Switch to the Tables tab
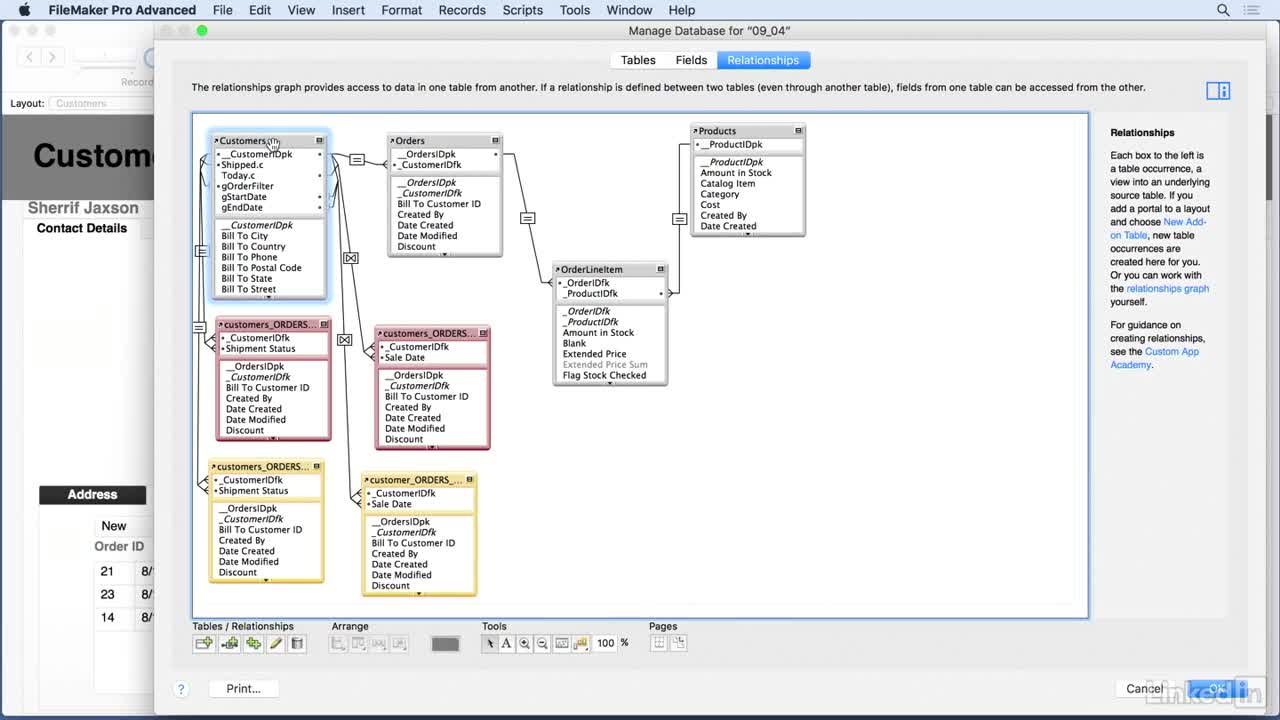This screenshot has height=720, width=1280. click(x=638, y=60)
